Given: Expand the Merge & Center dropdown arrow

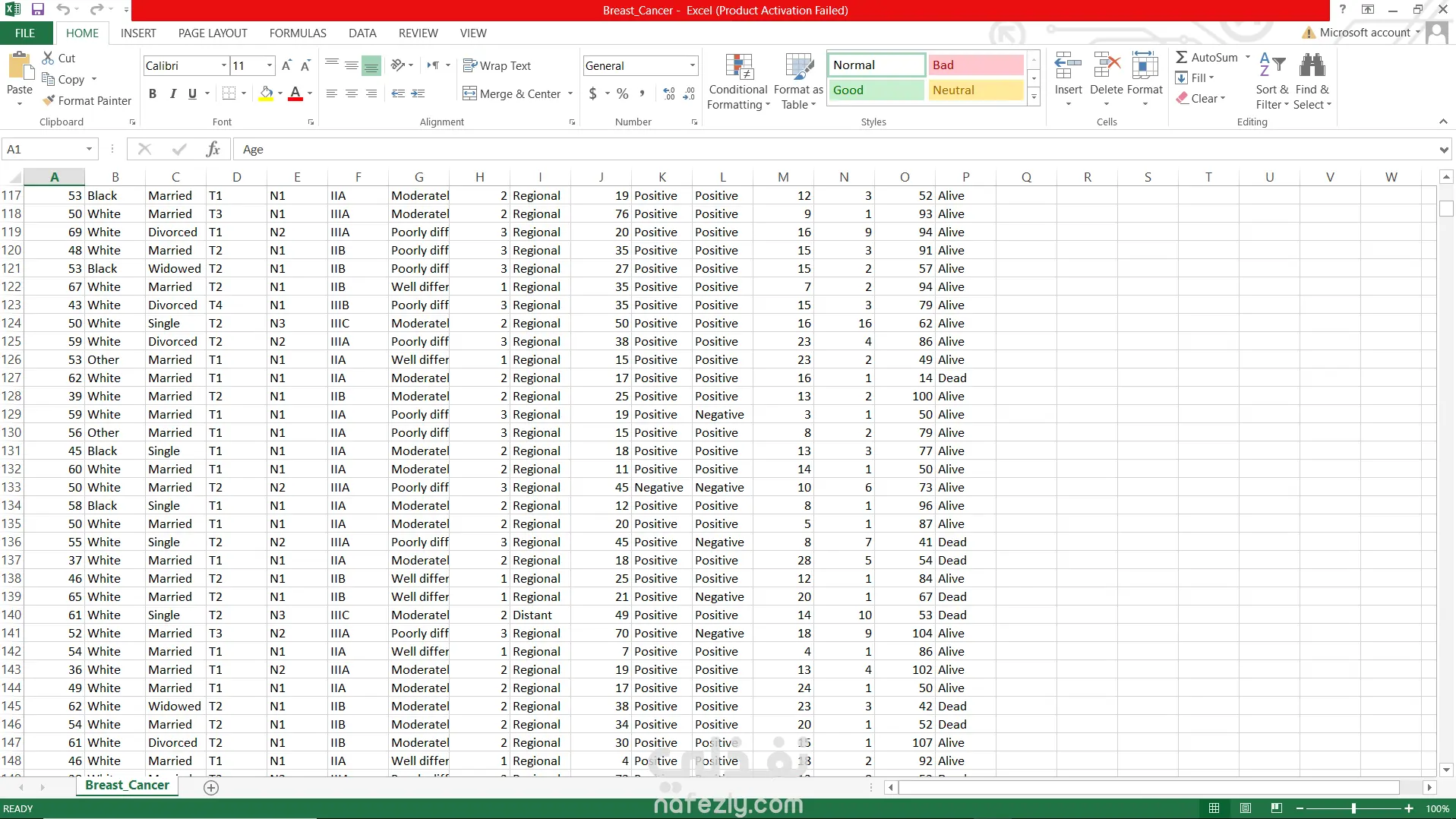Looking at the screenshot, I should click(x=570, y=93).
